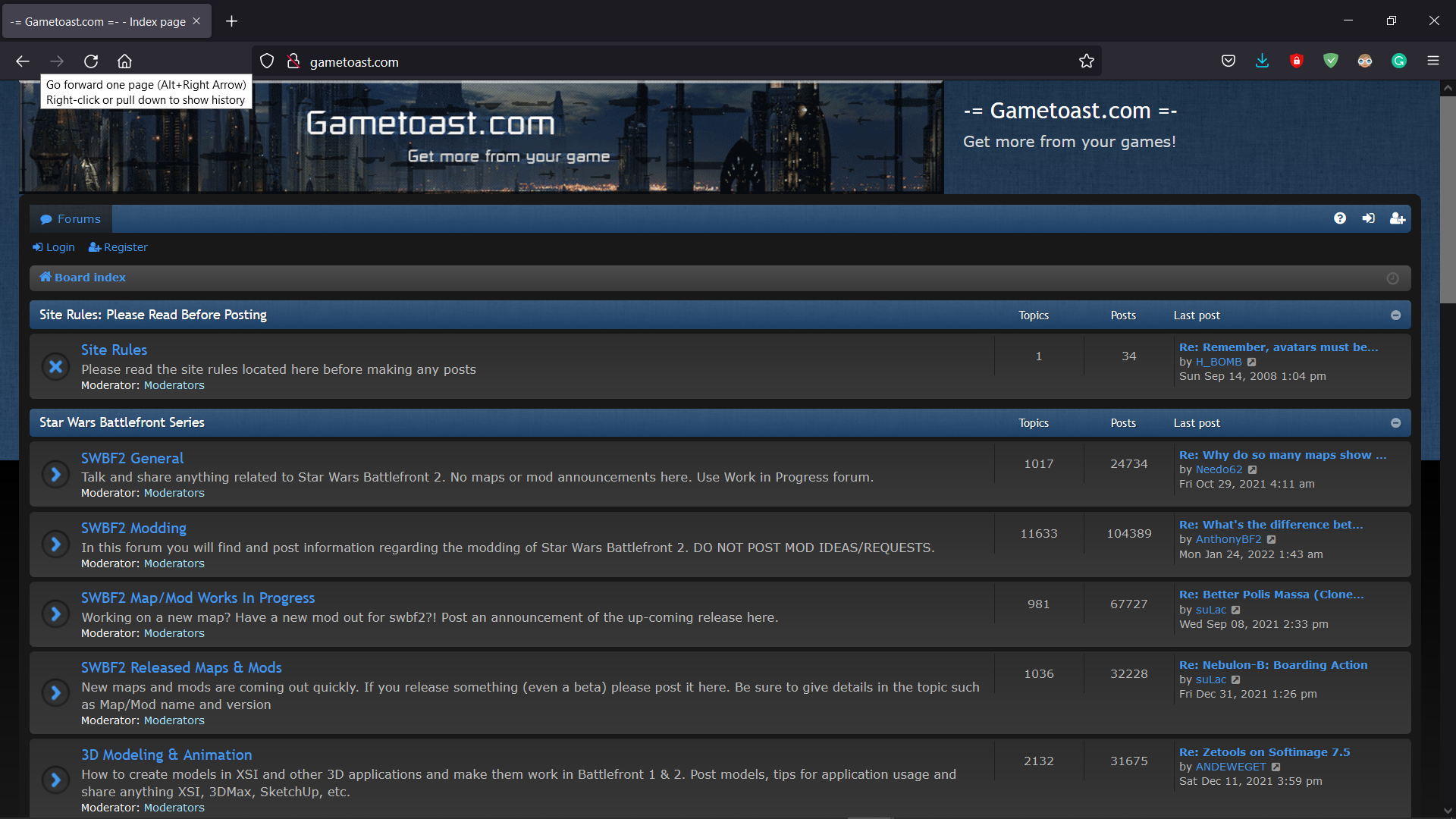Collapse the Site Rules category section
Screen dimensions: 1456x819
coord(1395,315)
